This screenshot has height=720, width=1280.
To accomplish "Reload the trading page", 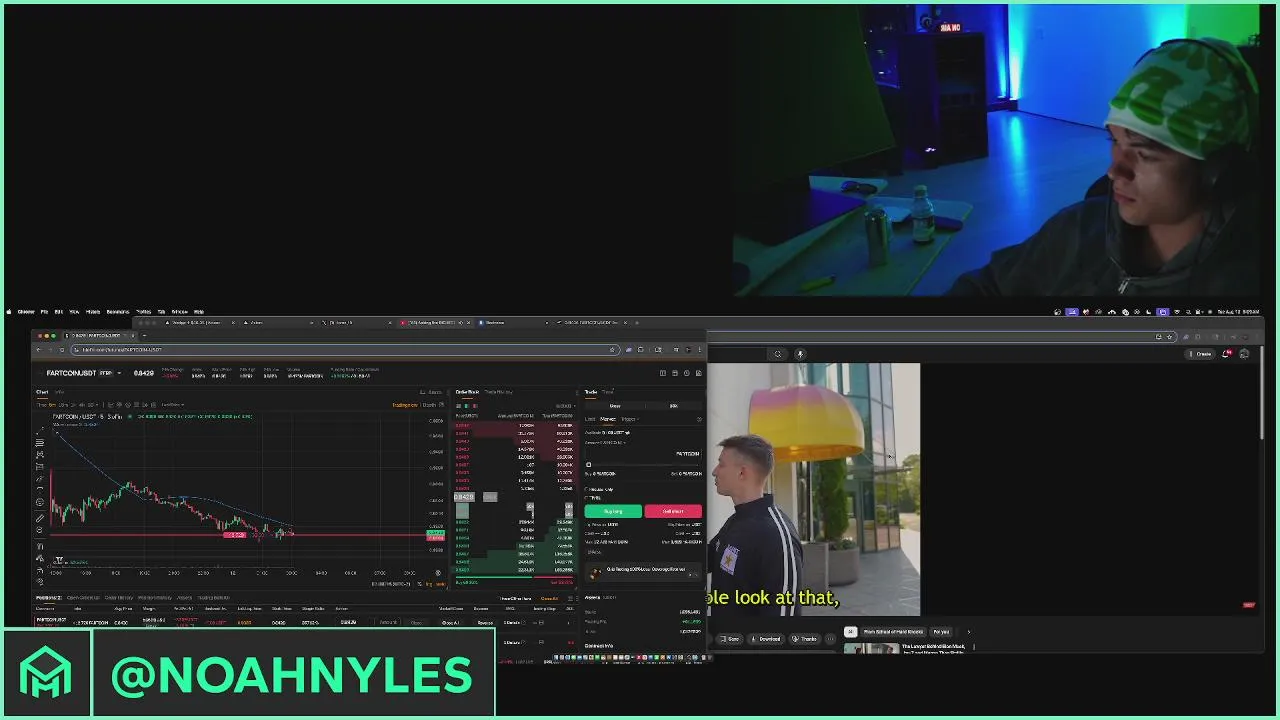I will 62,350.
